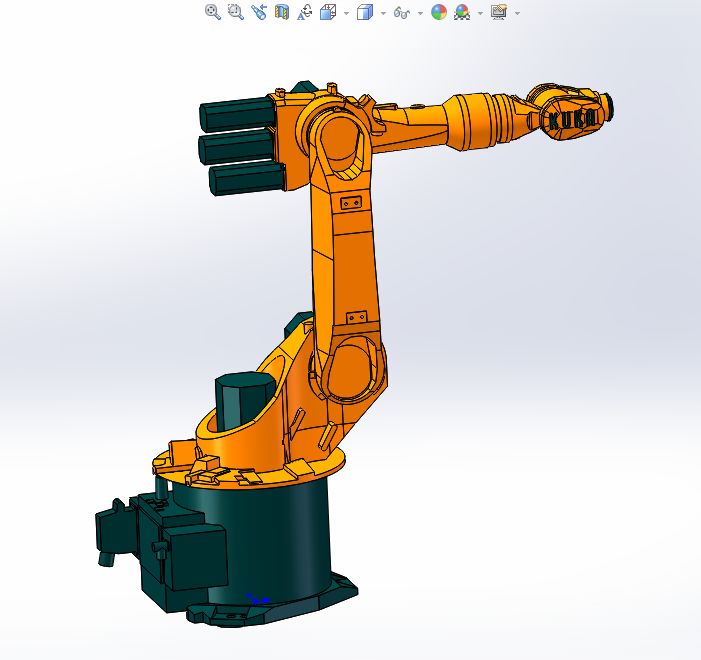Expand the View Orientation dropdown arrow
Screen dimensions: 701x660
[x=346, y=13]
